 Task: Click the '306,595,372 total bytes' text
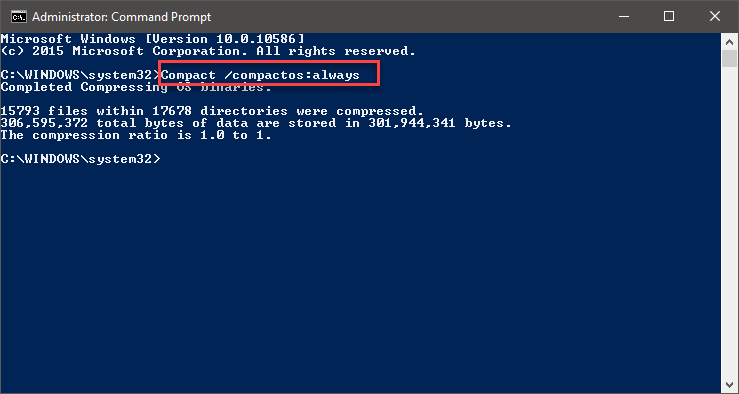point(102,123)
